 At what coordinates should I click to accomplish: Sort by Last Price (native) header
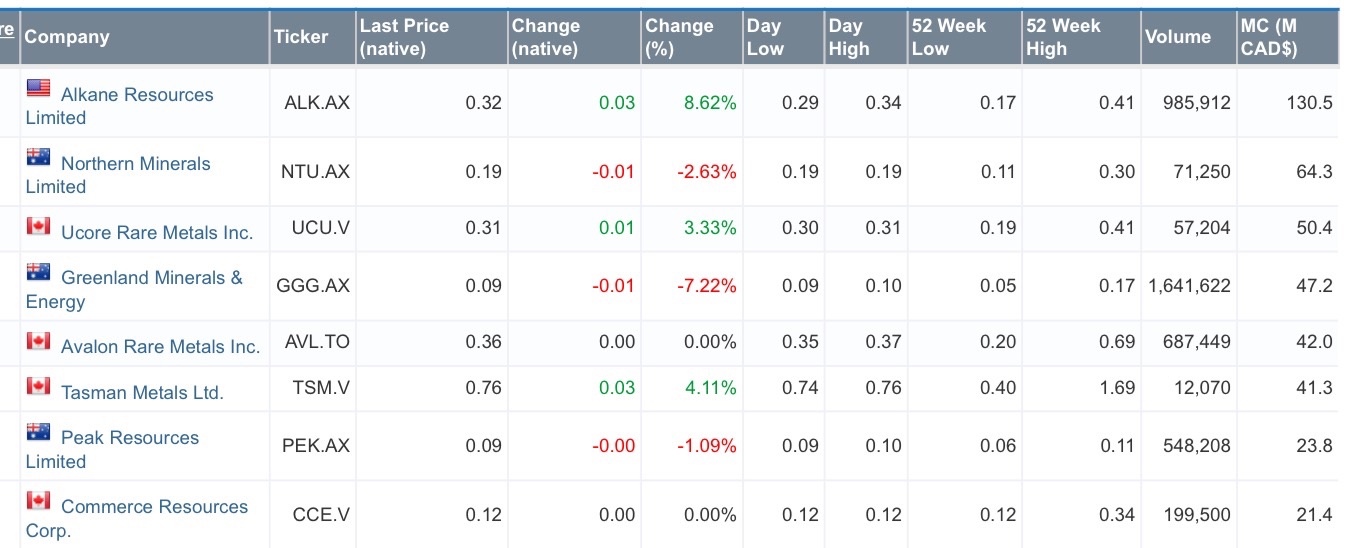[404, 37]
